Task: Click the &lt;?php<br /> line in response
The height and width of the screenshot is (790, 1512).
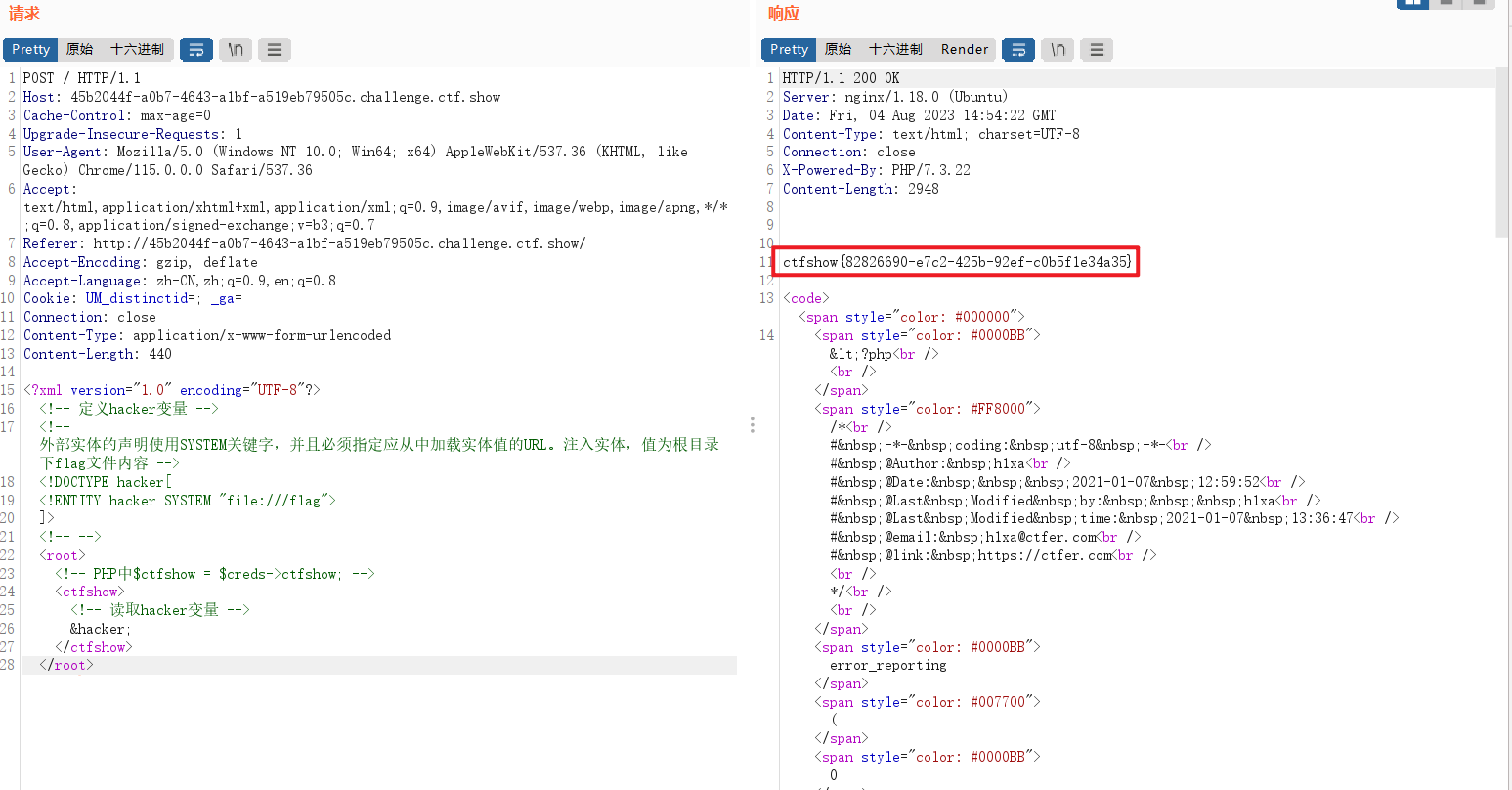Action: 885,354
